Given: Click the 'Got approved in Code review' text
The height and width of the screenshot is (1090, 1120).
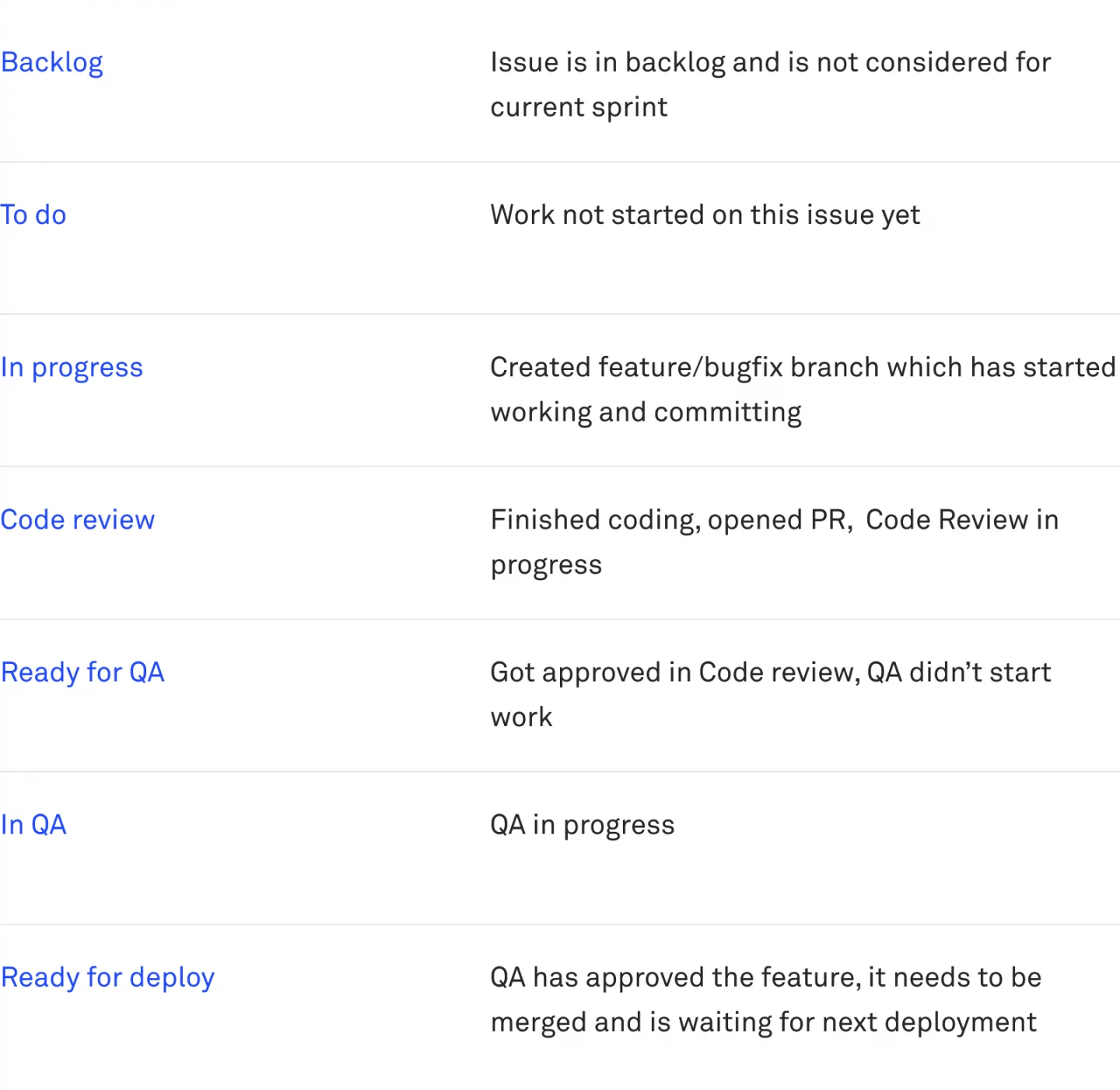Looking at the screenshot, I should coord(770,694).
